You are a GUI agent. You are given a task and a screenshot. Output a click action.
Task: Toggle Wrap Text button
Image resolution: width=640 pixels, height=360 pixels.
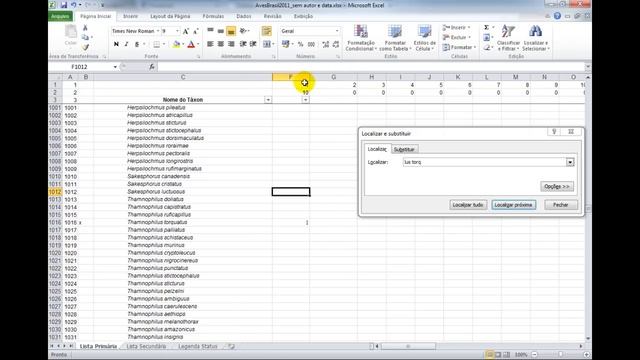(x=267, y=31)
